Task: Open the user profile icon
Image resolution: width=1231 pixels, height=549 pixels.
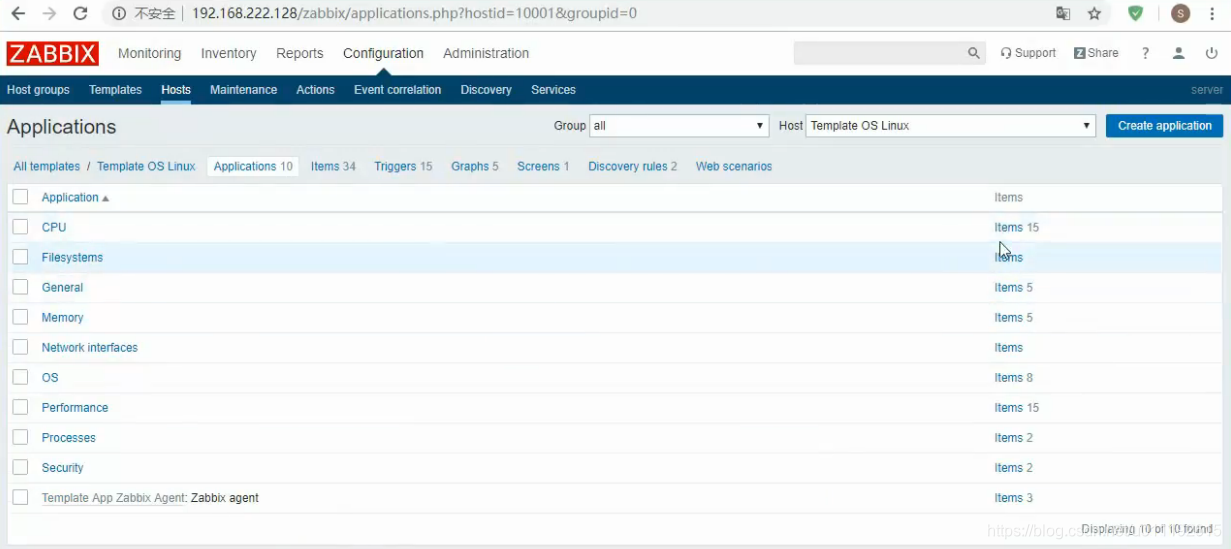Action: (1179, 54)
